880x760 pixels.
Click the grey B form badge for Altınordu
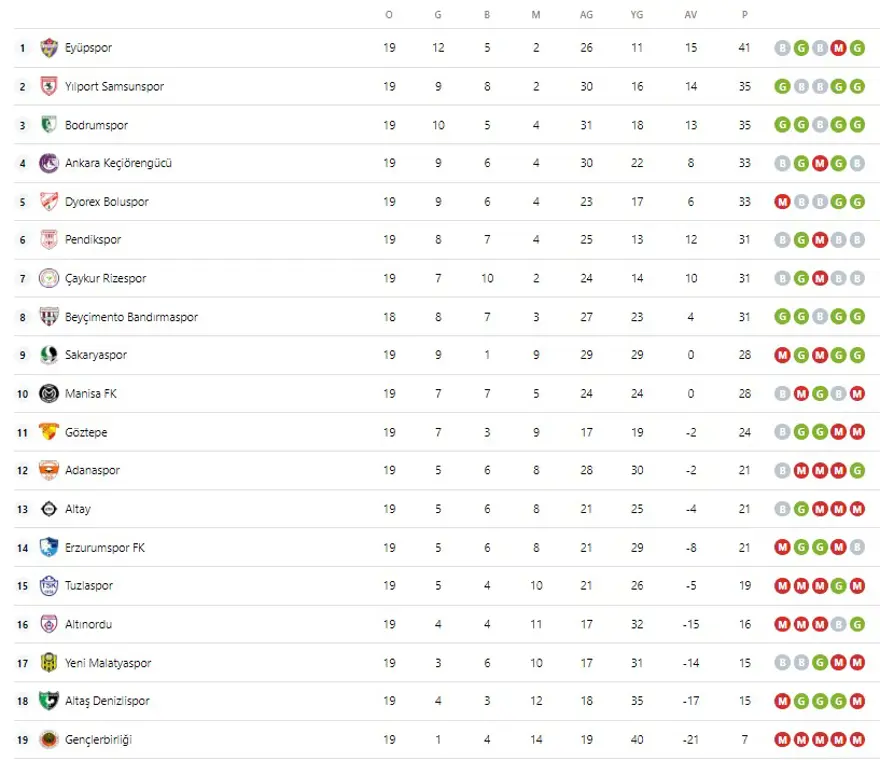(x=838, y=624)
